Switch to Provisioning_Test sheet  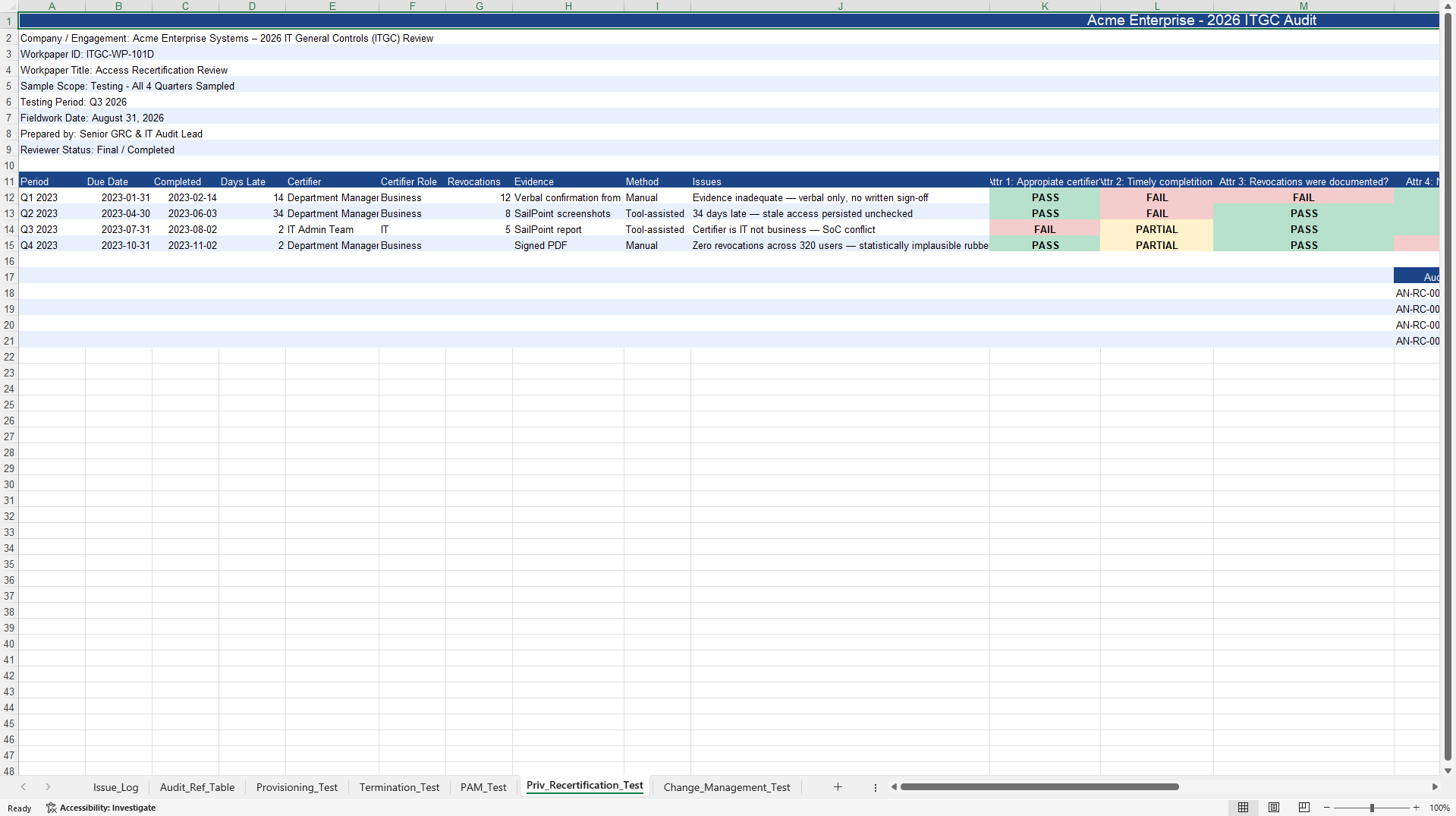(297, 787)
